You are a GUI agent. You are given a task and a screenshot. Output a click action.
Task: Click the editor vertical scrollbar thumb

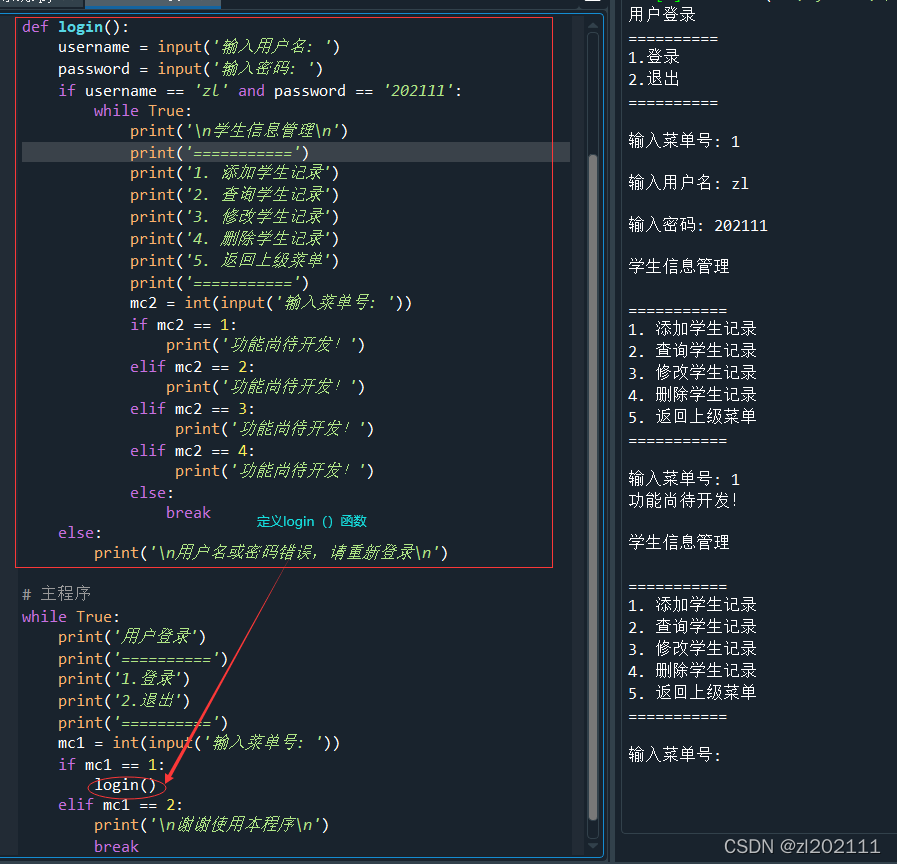593,486
